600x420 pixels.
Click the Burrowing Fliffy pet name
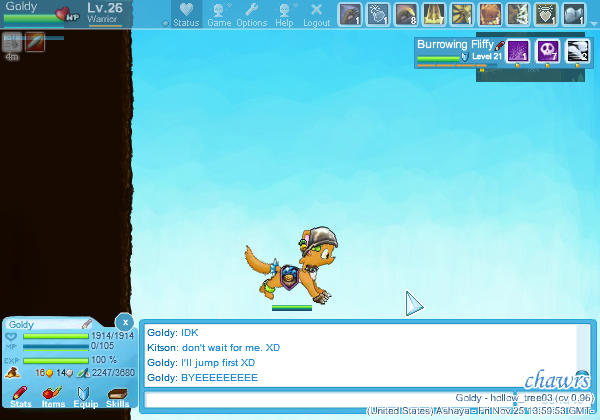click(454, 44)
